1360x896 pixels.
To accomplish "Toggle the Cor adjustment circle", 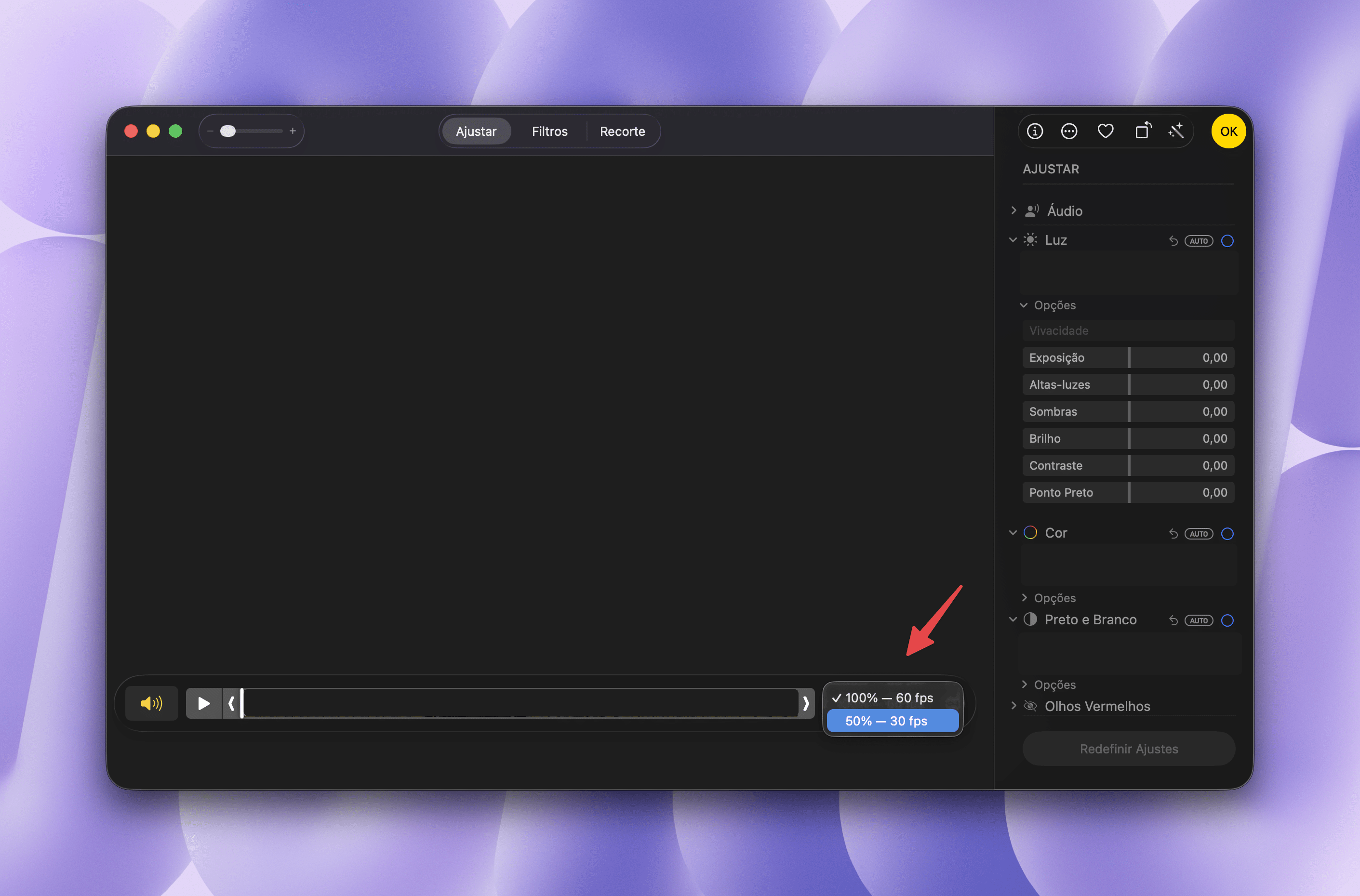I will pos(1227,534).
